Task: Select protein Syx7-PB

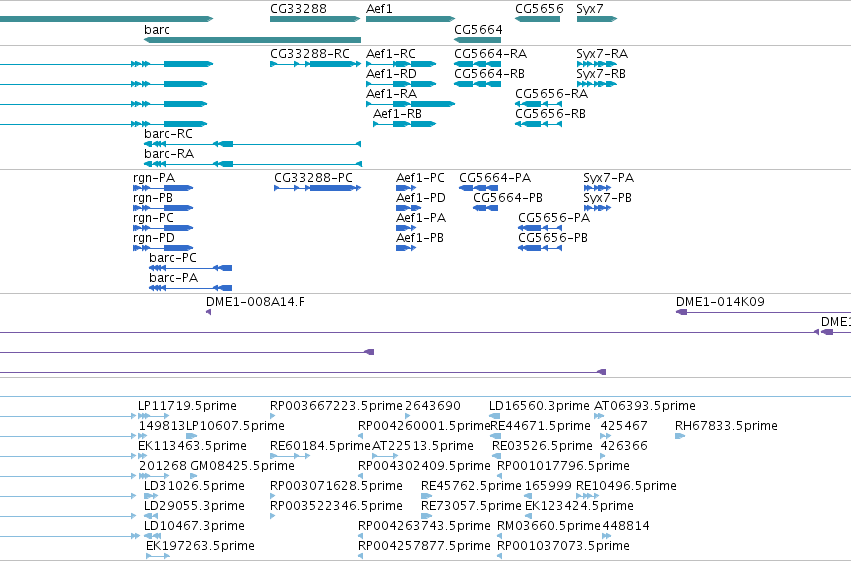Action: [597, 208]
